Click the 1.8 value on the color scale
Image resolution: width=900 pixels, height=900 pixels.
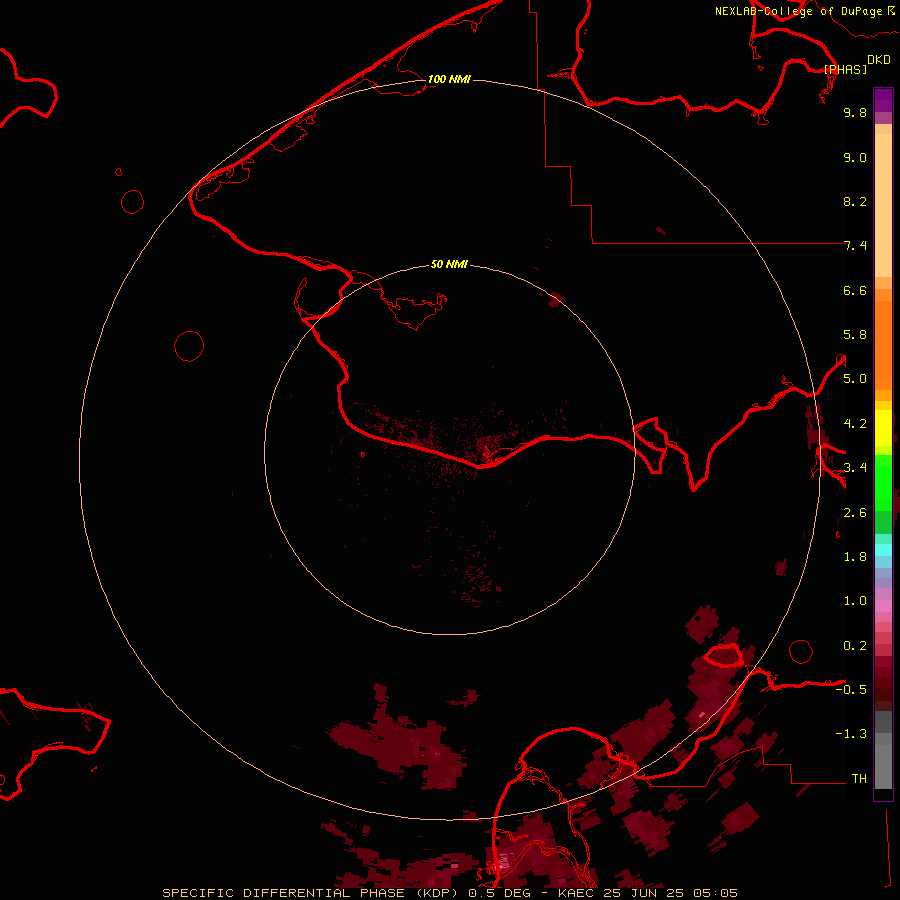(855, 557)
